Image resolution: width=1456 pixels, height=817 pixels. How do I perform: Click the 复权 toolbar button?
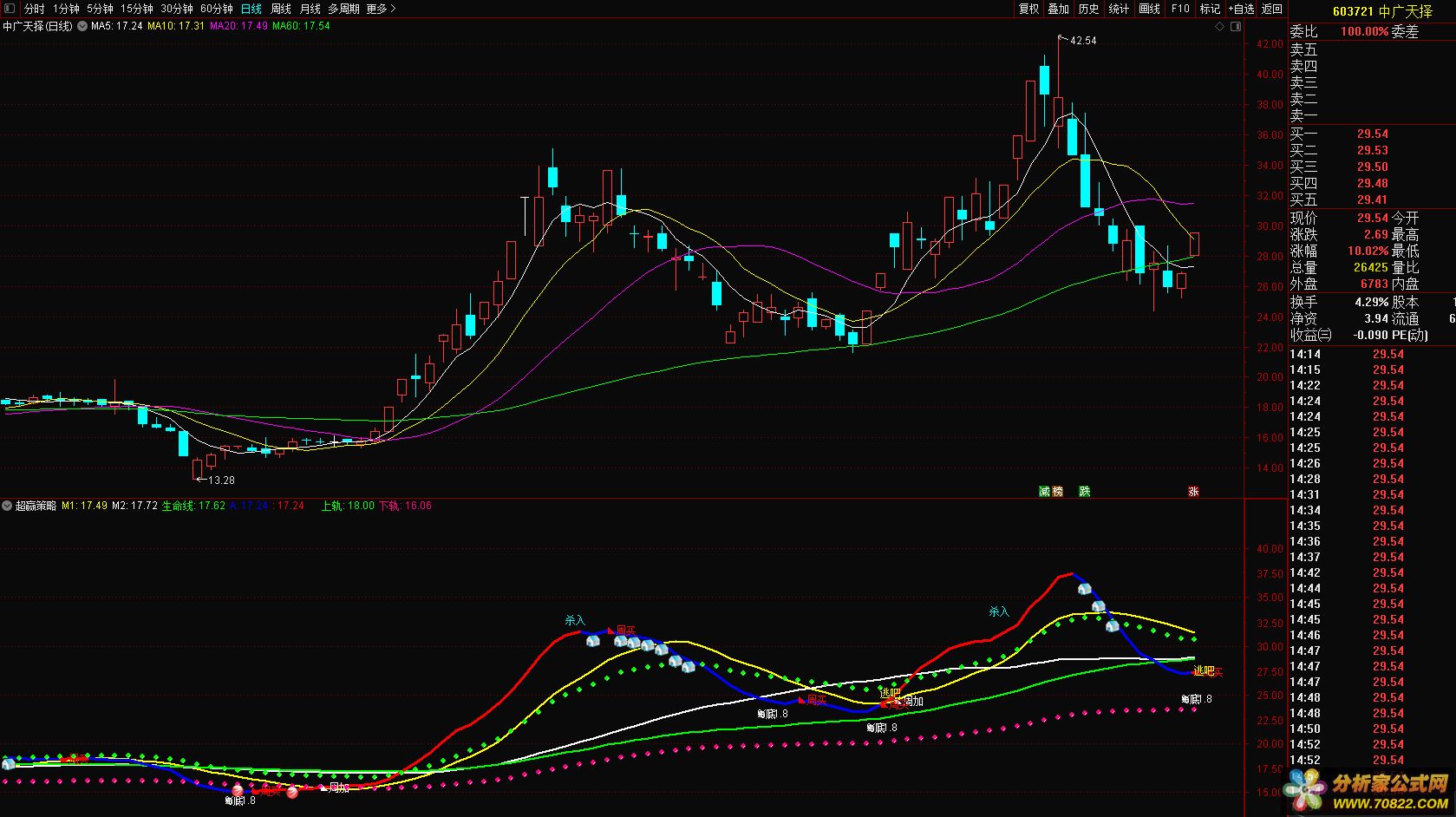[x=1028, y=9]
